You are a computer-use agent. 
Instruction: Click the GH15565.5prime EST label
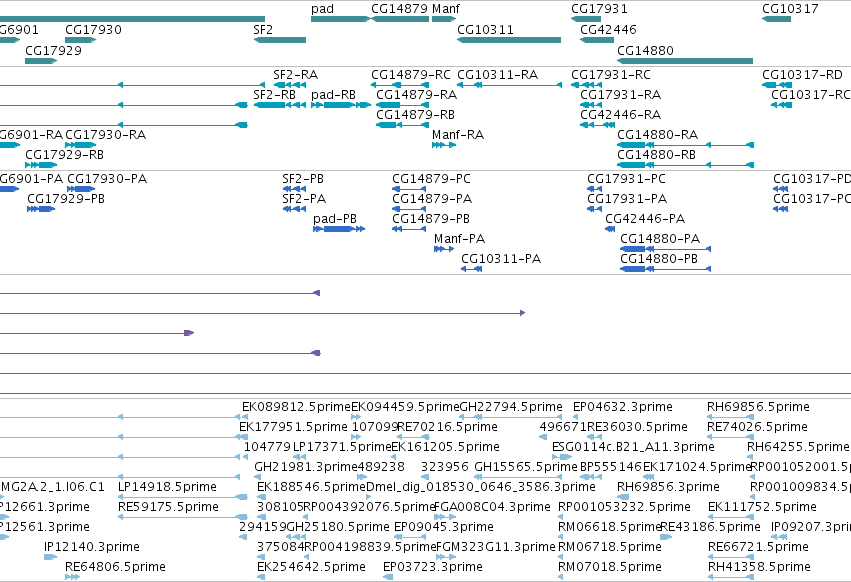tap(526, 467)
